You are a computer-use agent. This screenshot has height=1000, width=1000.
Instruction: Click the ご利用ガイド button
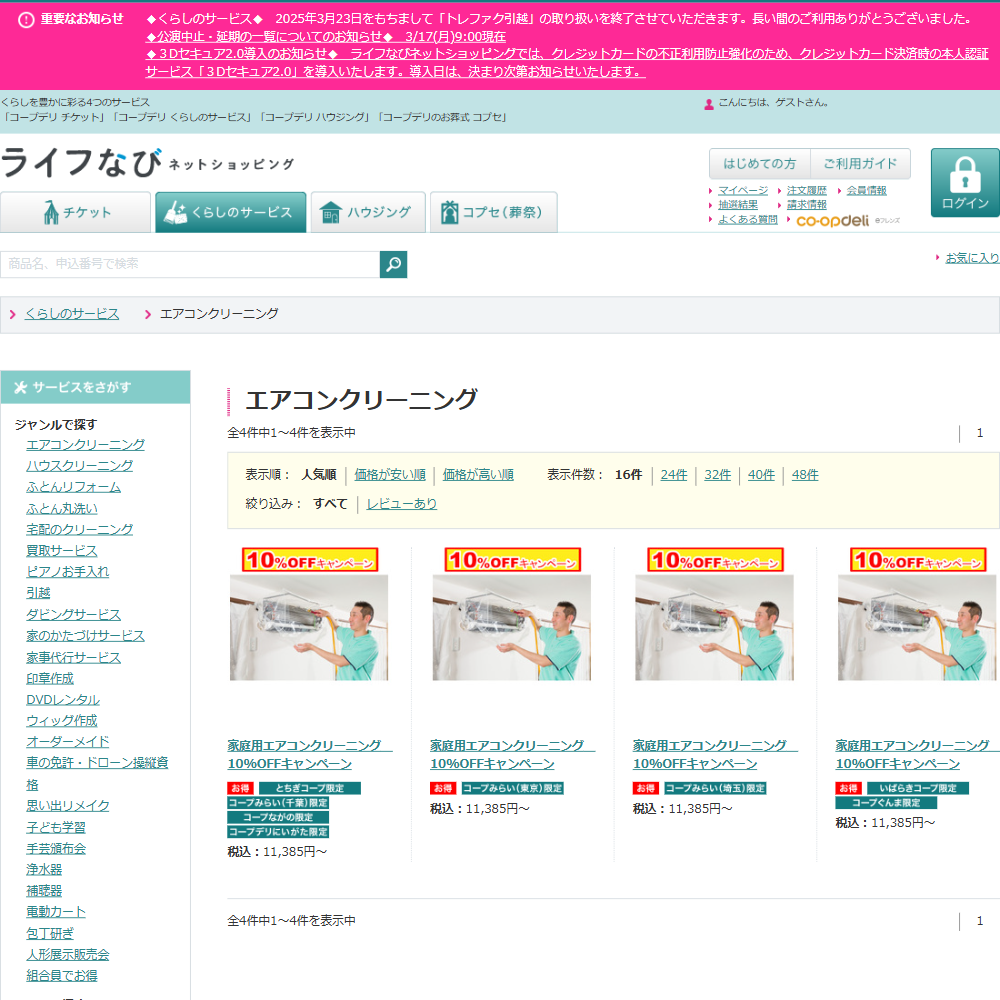pyautogui.click(x=860, y=163)
